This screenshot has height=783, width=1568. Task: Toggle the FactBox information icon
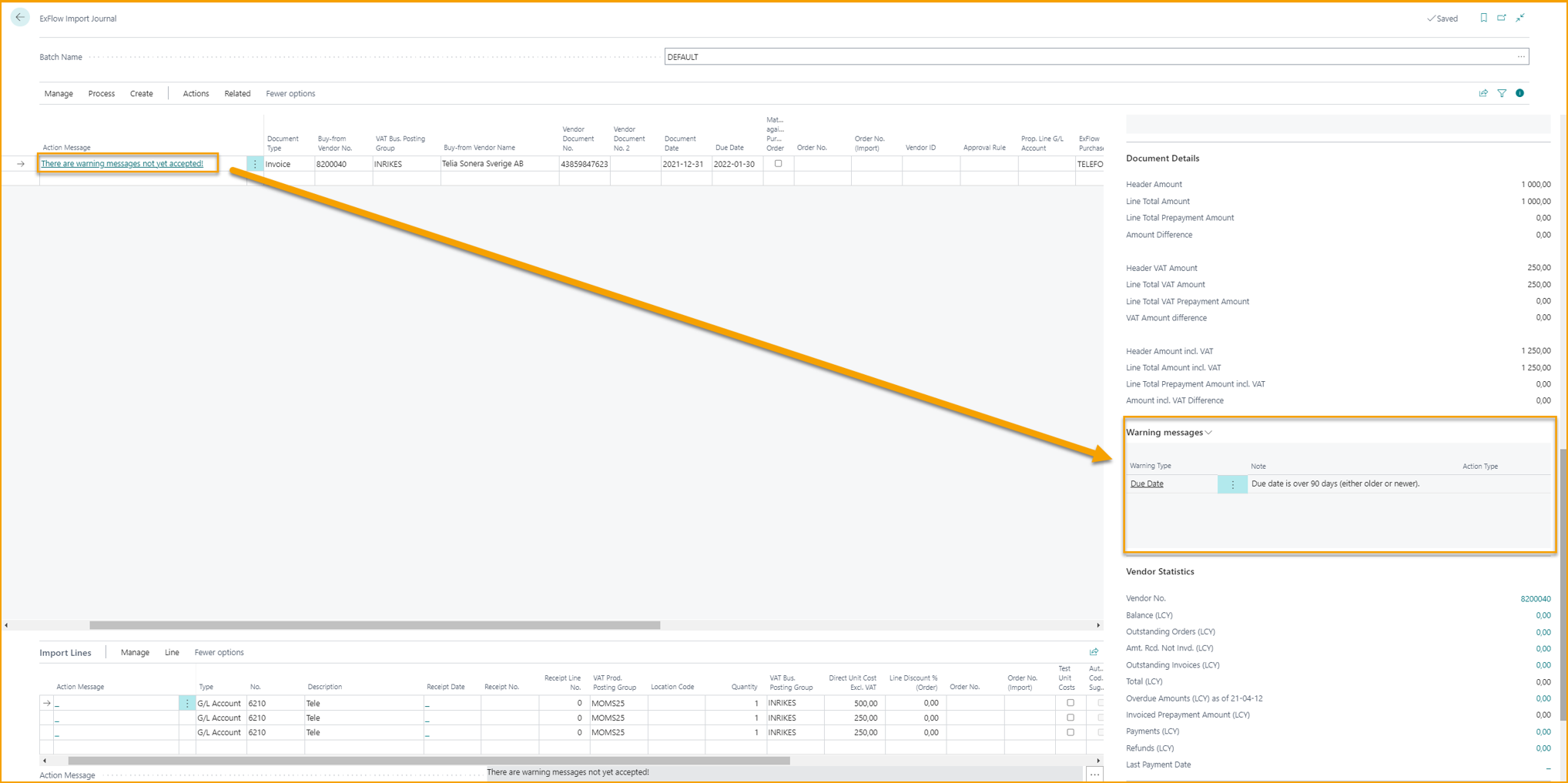(x=1519, y=93)
